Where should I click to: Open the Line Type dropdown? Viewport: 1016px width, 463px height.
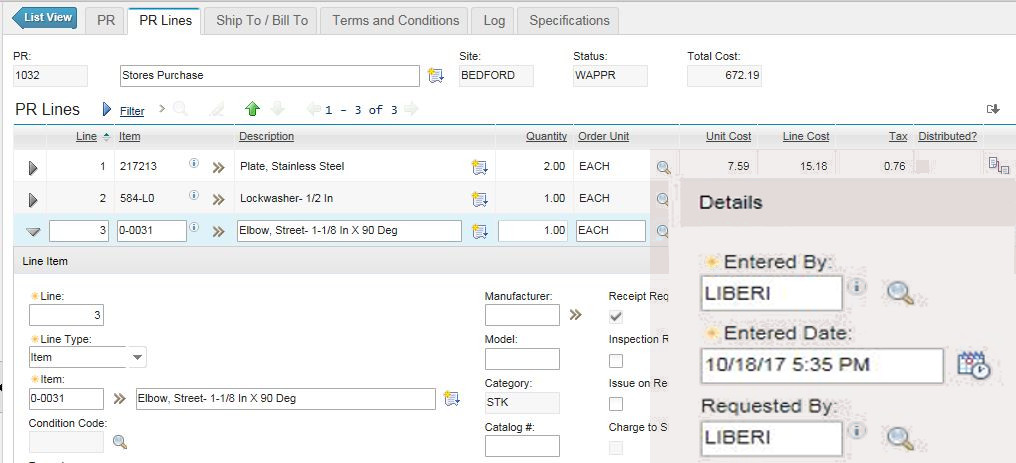click(x=138, y=357)
